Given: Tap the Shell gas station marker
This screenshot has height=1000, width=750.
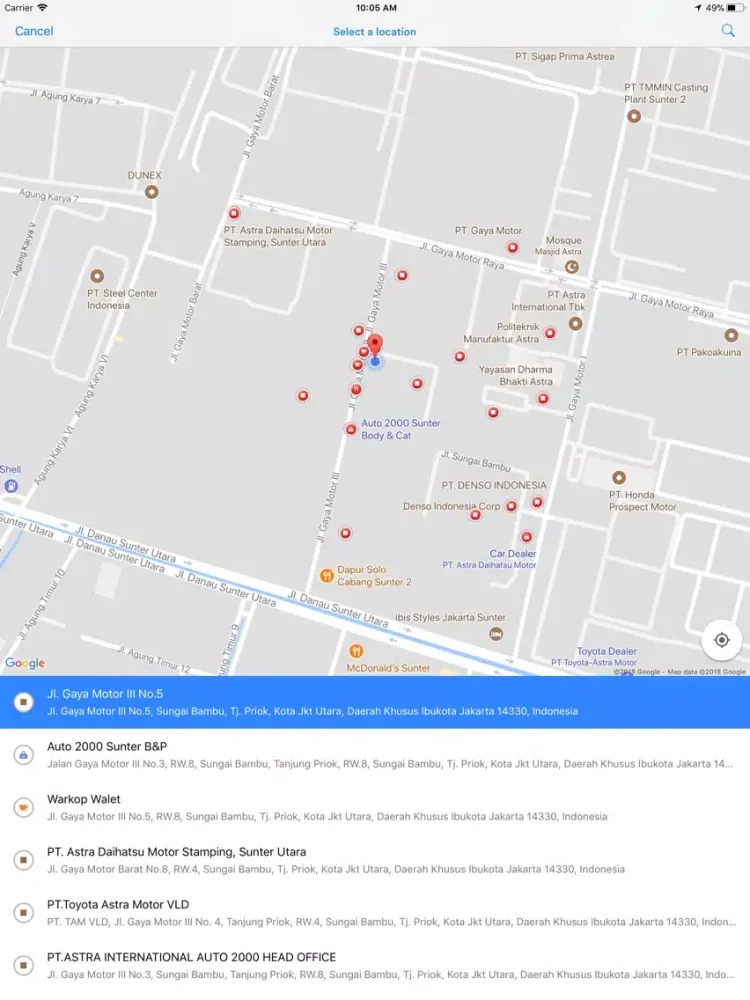Looking at the screenshot, I should pyautogui.click(x=11, y=486).
